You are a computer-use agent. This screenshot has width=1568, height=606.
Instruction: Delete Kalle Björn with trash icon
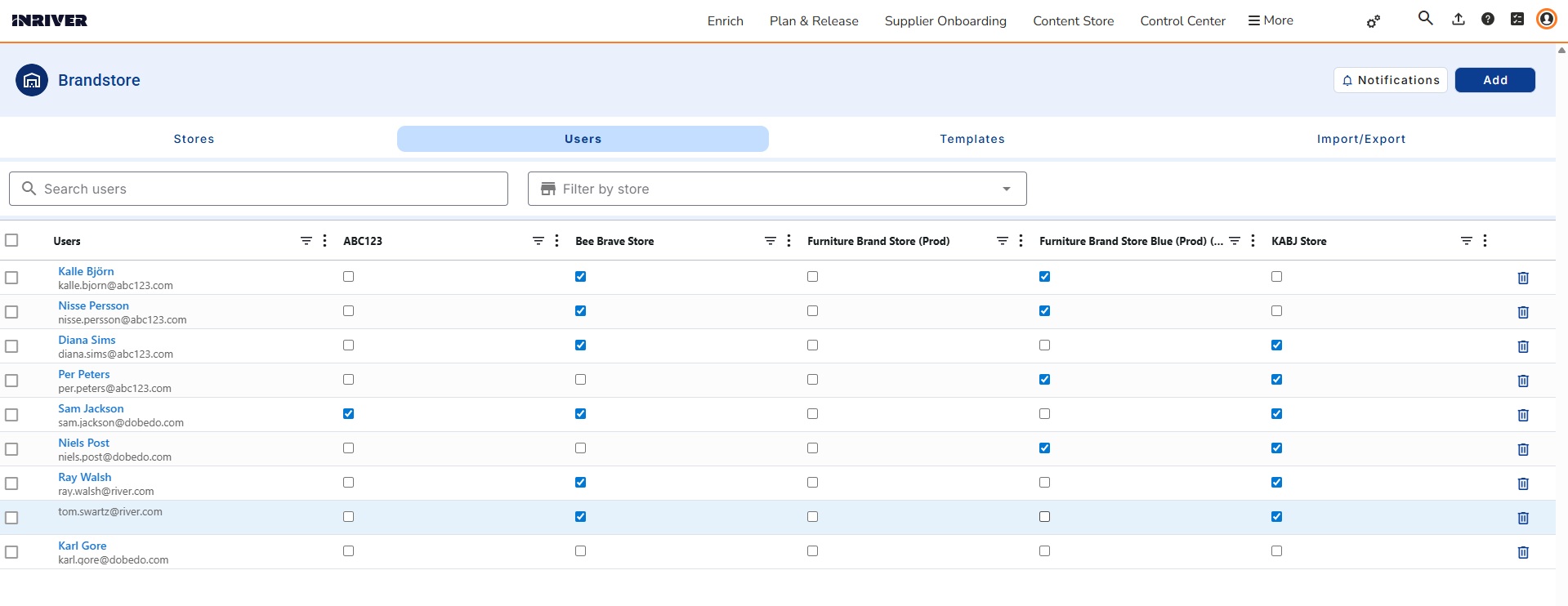tap(1523, 278)
